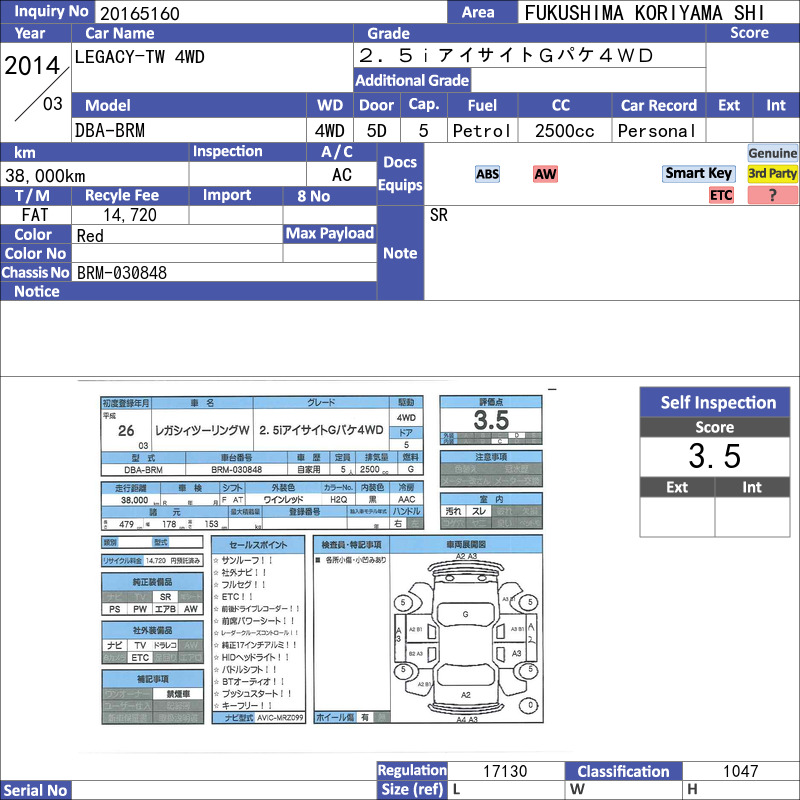
Task: Click the Chassis No label
Action: pos(36,272)
